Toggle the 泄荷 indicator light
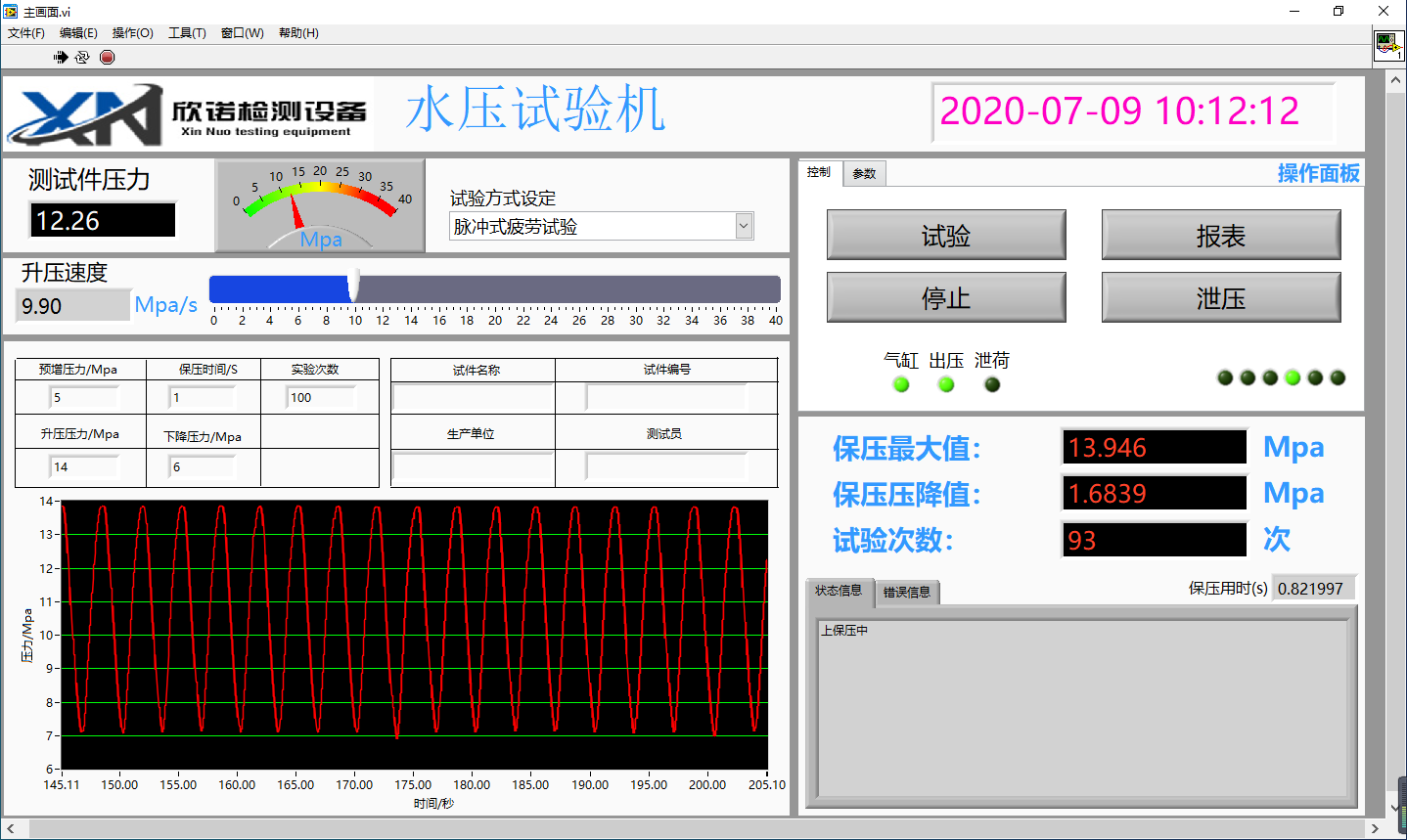 (992, 384)
